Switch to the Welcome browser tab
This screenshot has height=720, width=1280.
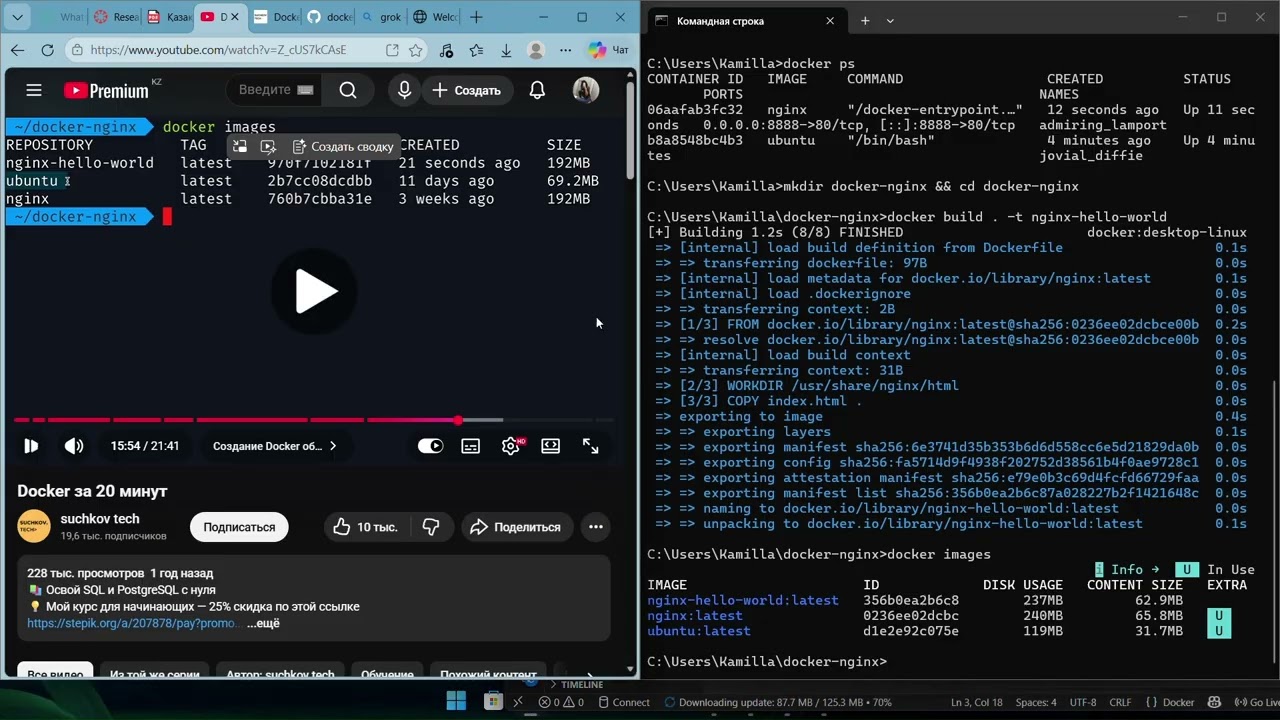[434, 17]
